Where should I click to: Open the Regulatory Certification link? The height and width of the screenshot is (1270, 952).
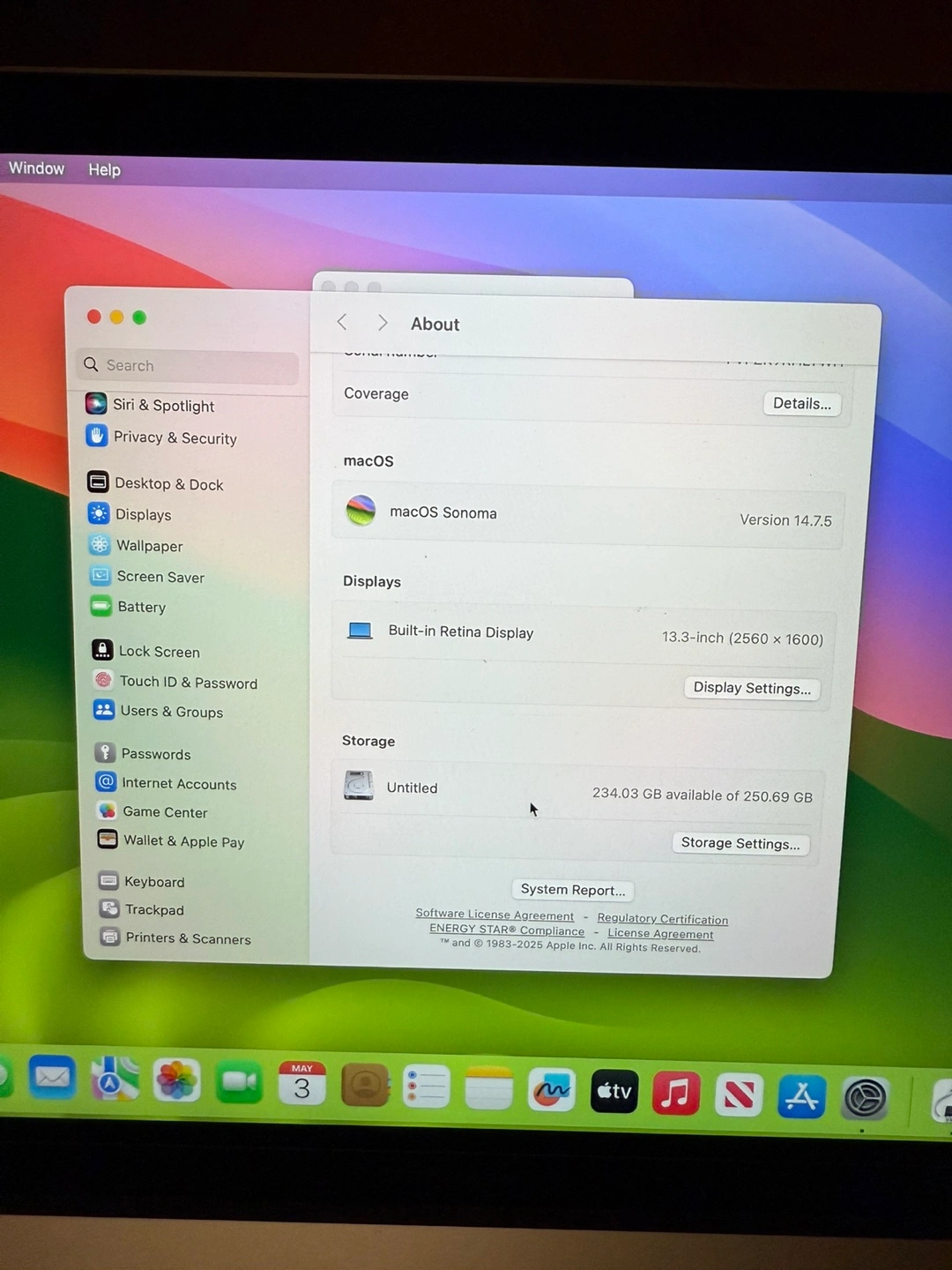click(663, 919)
